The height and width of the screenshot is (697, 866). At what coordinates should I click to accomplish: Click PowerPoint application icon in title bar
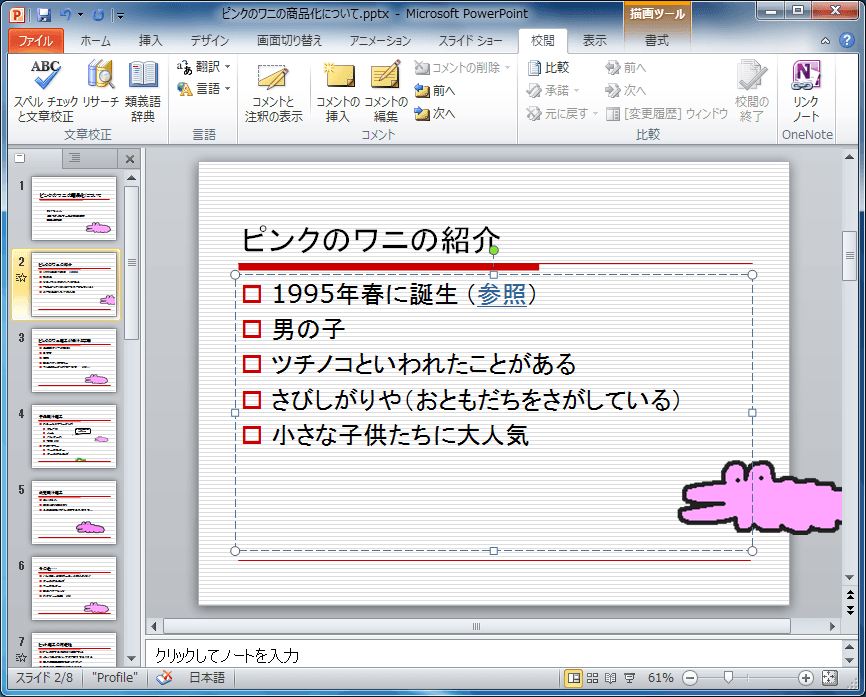[18, 15]
